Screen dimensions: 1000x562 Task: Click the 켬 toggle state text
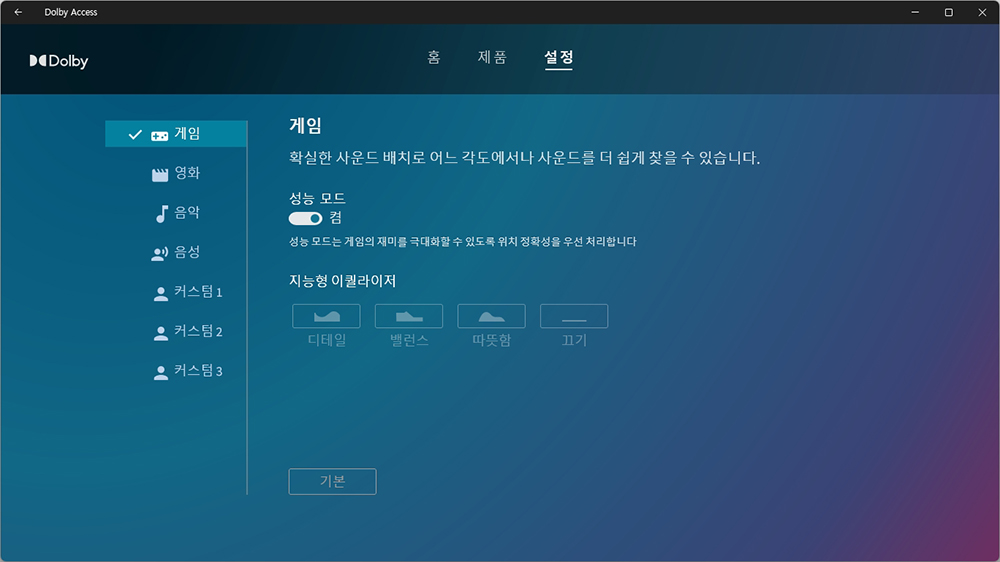click(335, 218)
